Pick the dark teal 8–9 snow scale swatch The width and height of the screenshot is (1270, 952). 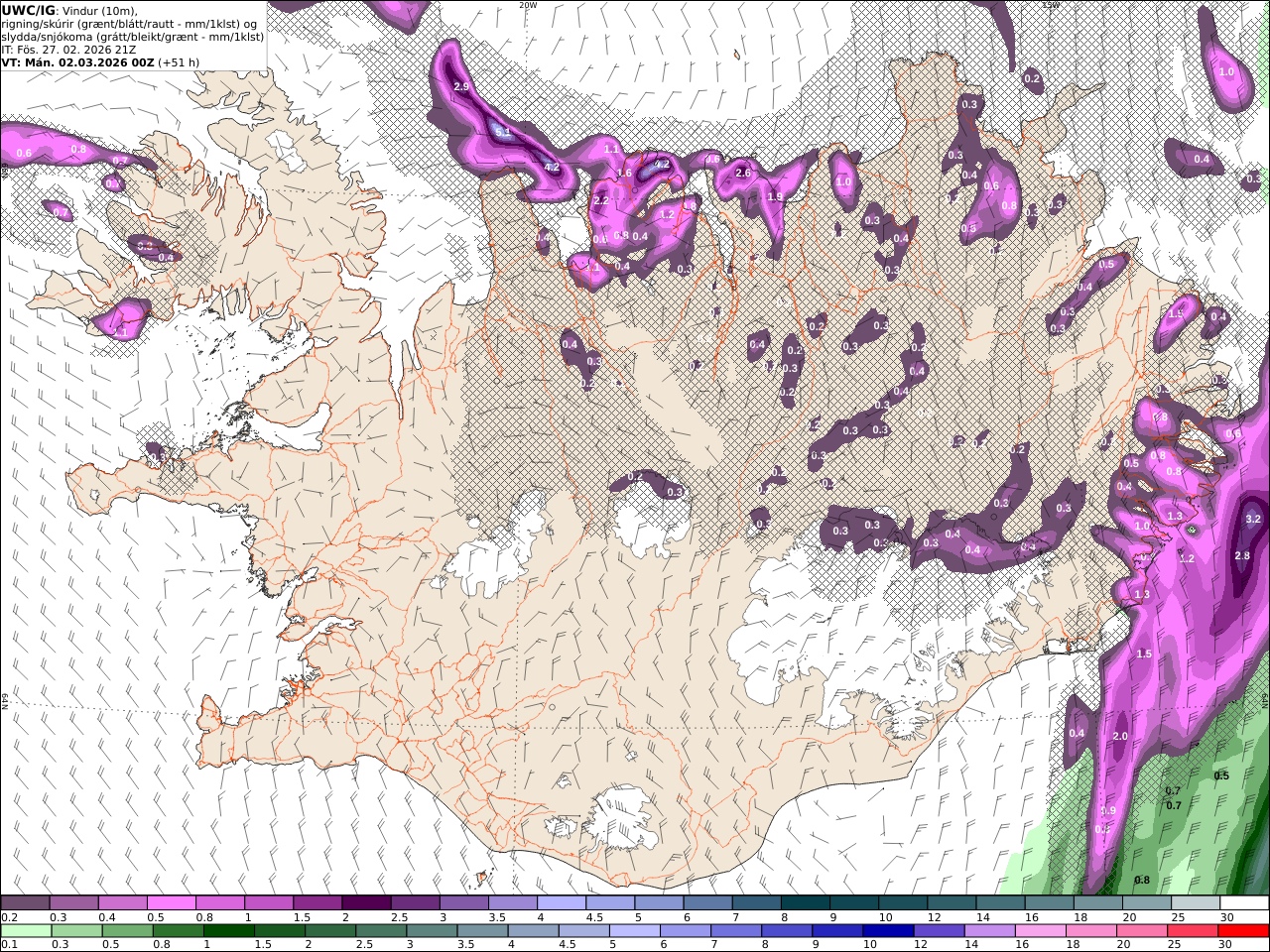[805, 903]
